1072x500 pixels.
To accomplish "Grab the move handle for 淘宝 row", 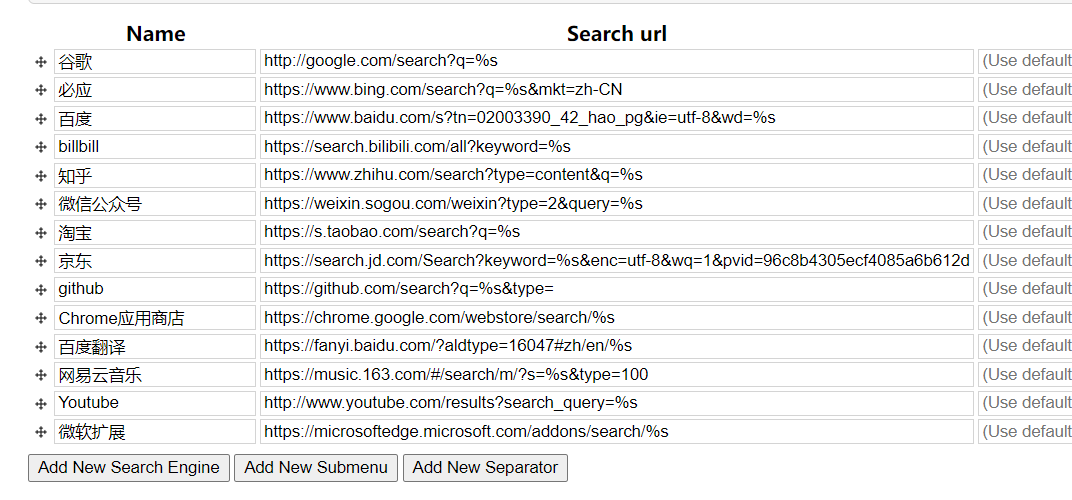I will click(x=41, y=233).
